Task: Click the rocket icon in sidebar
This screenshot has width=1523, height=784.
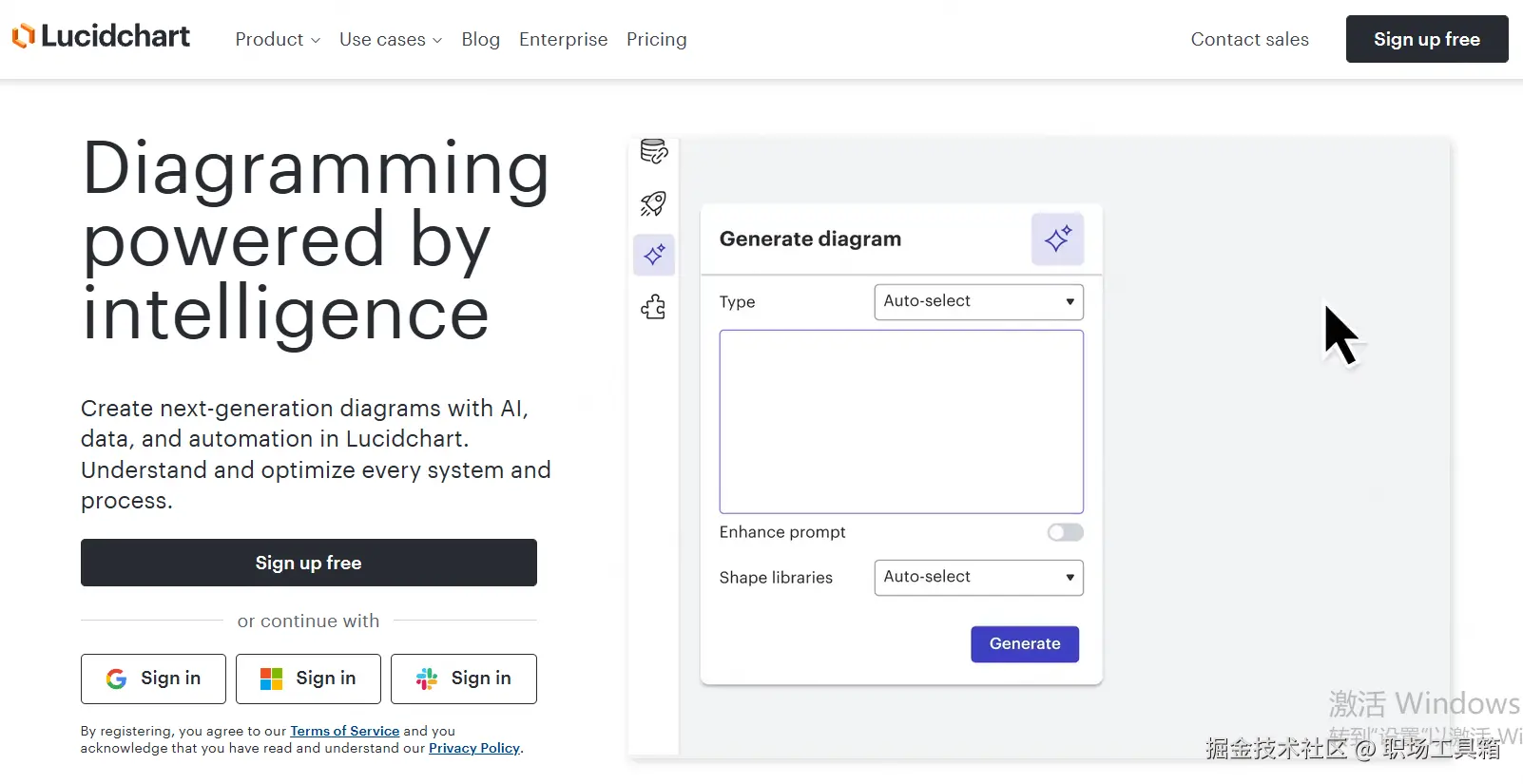Action: pos(654,203)
